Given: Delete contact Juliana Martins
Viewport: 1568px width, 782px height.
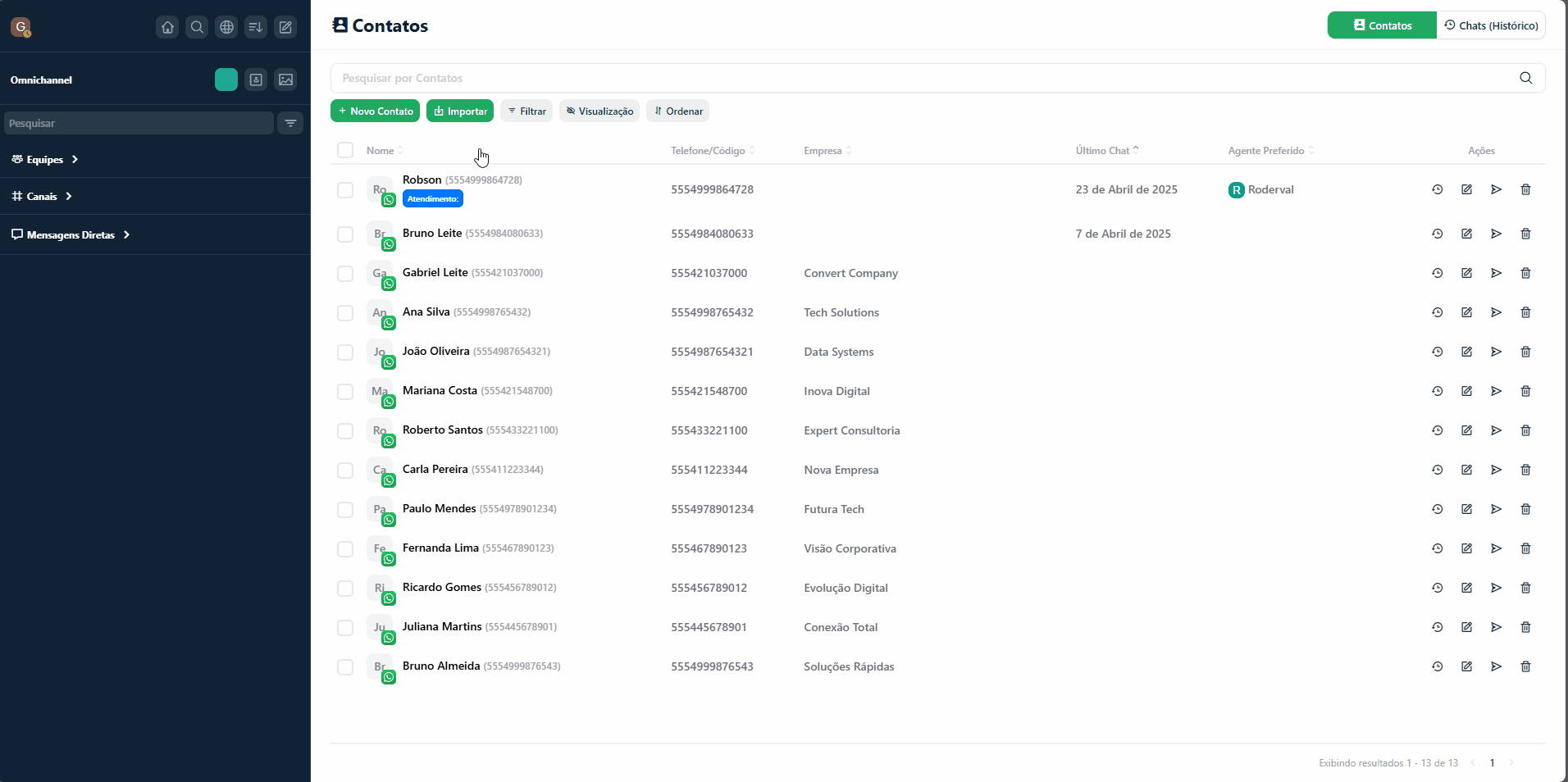Looking at the screenshot, I should tap(1525, 627).
